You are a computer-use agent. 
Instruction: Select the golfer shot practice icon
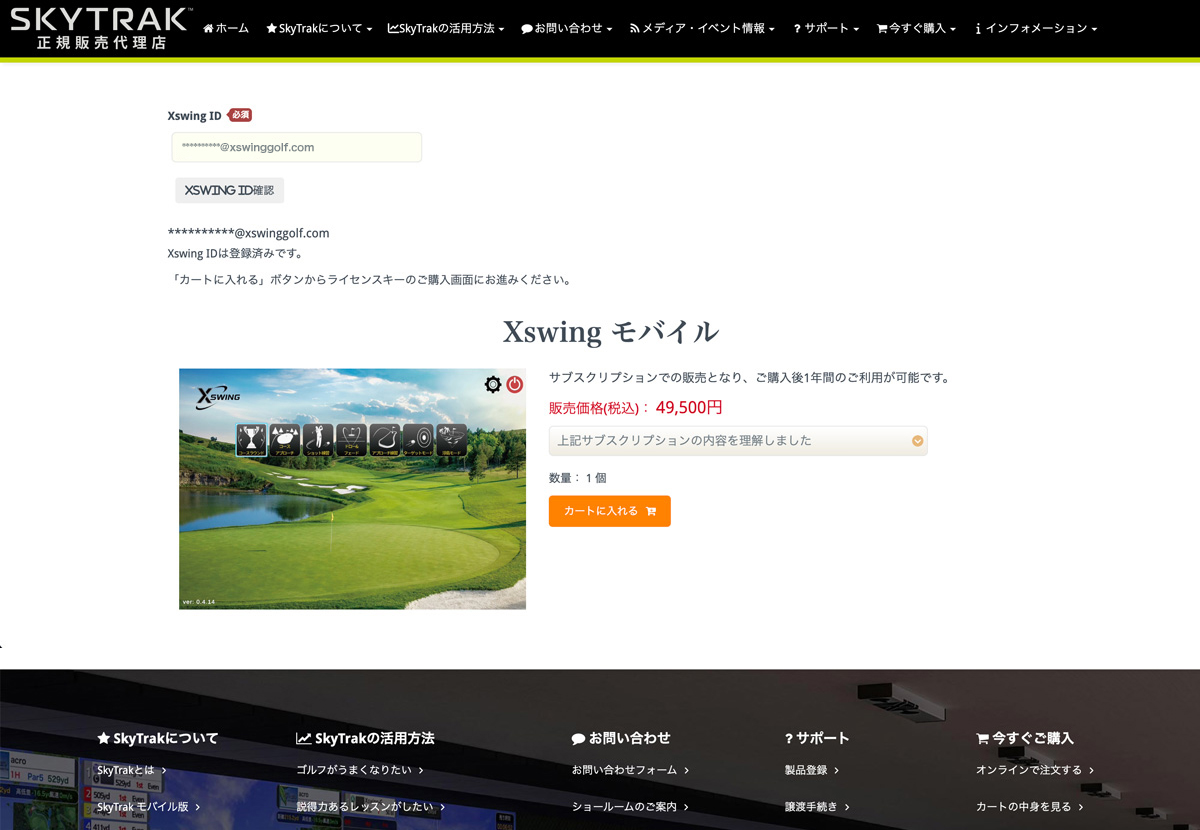(x=318, y=439)
